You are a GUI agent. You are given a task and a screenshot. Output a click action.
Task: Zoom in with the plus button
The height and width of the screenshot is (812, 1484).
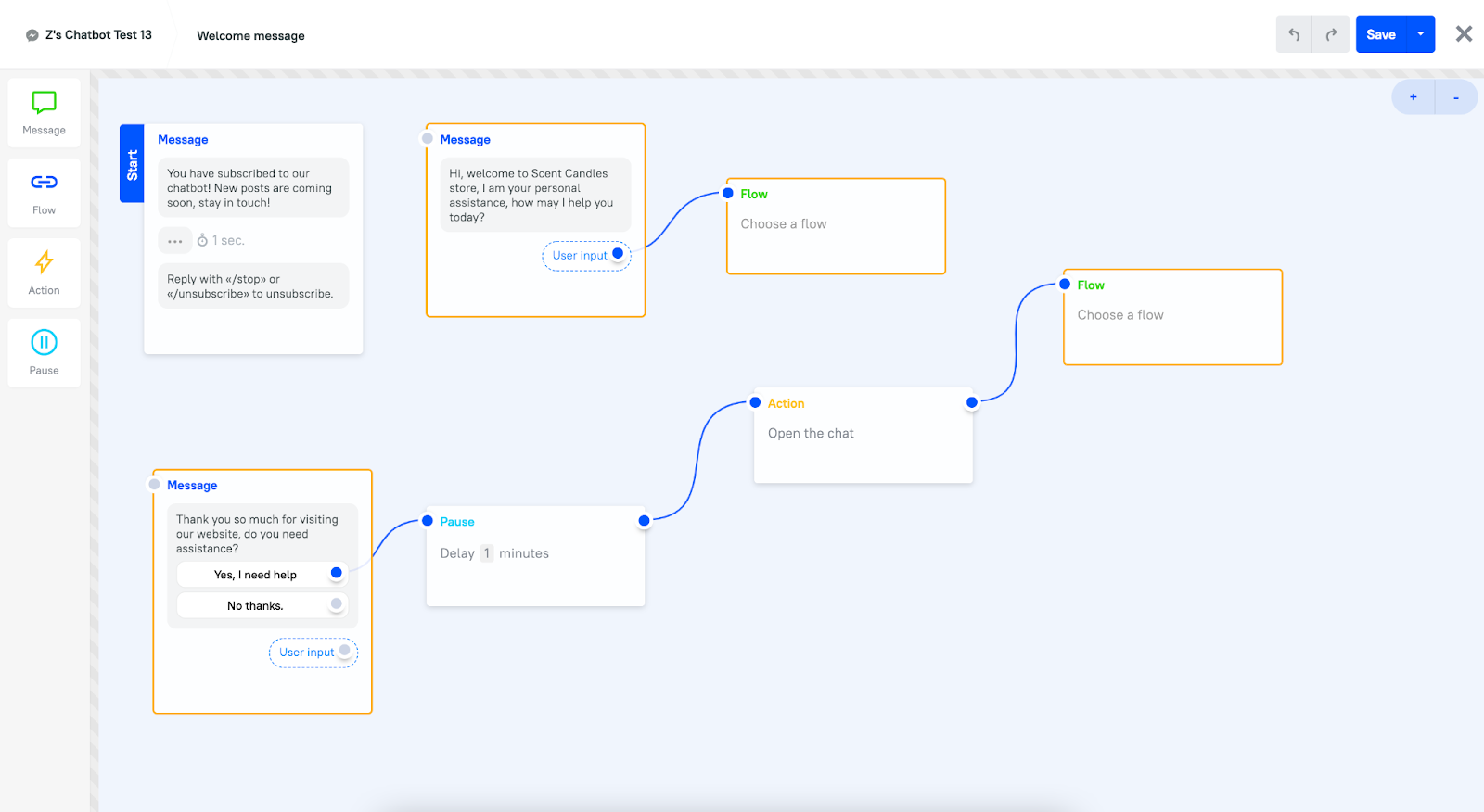[x=1413, y=97]
